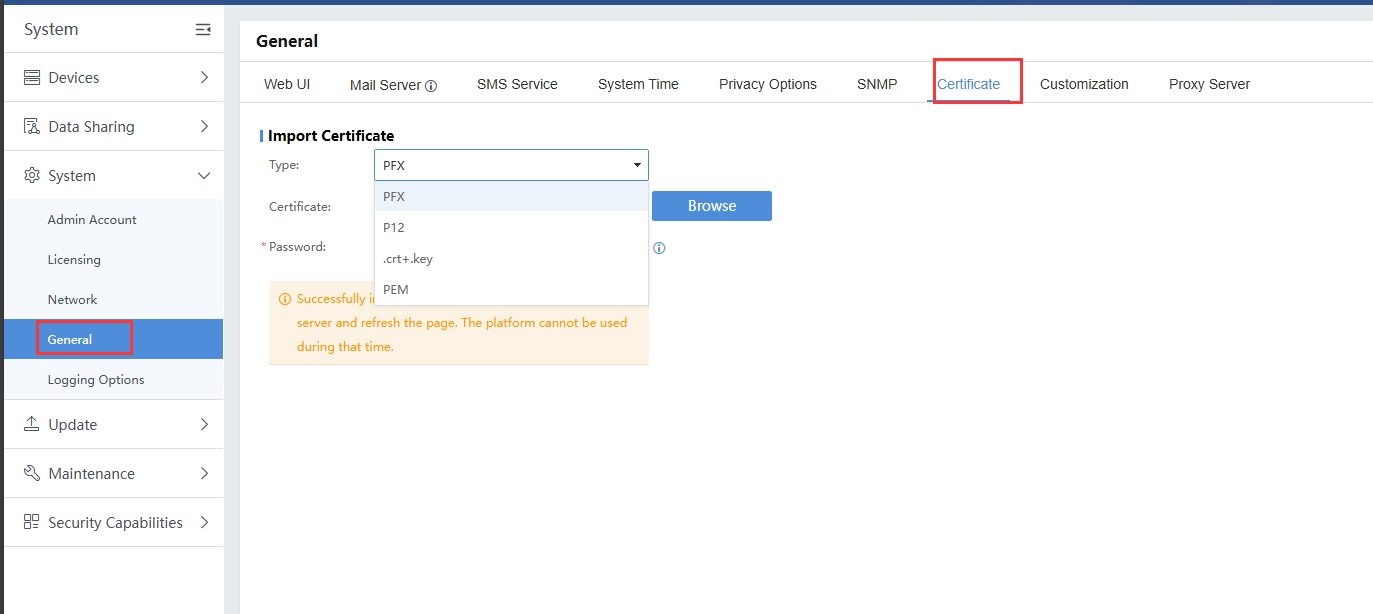Switch to the SNMP tab

[x=877, y=84]
